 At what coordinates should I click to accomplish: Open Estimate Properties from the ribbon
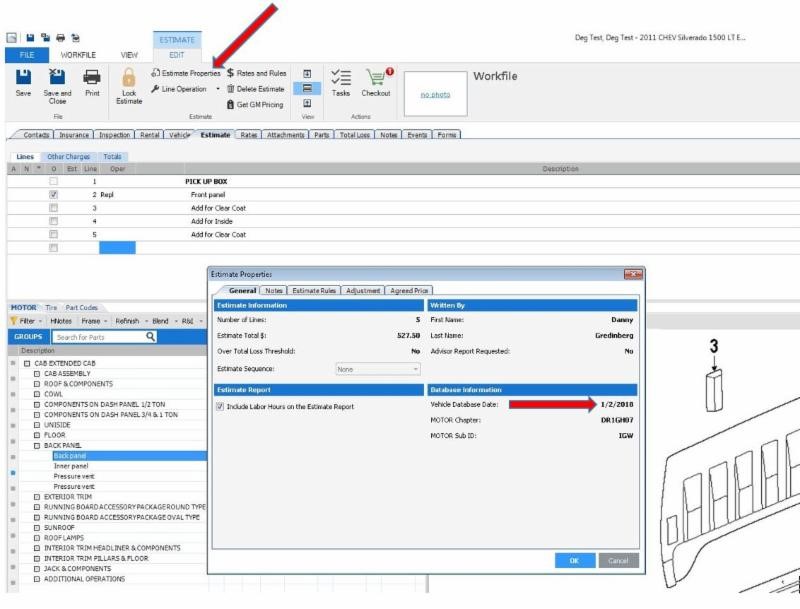[186, 73]
